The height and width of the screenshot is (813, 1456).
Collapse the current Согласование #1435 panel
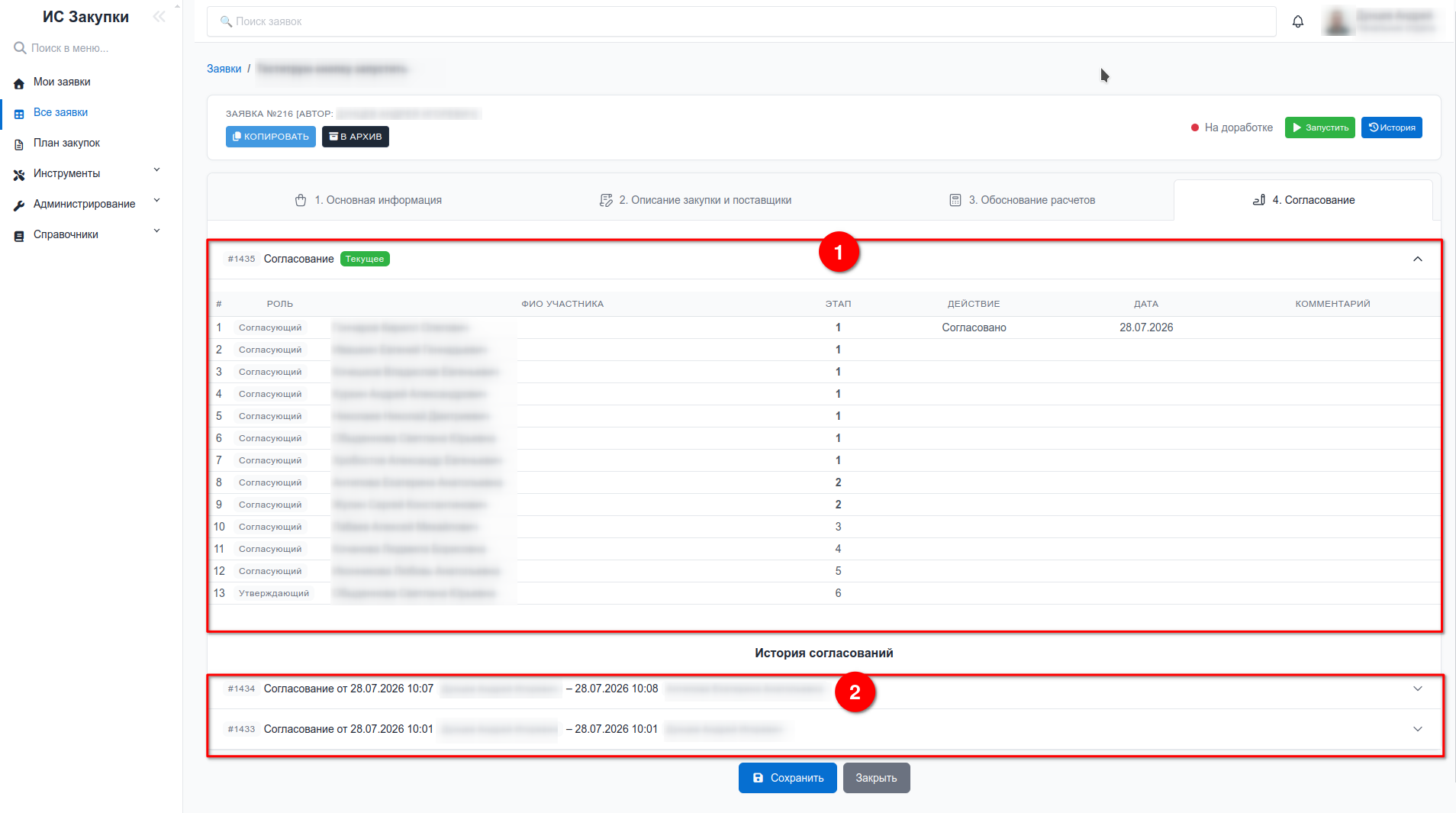[1418, 259]
